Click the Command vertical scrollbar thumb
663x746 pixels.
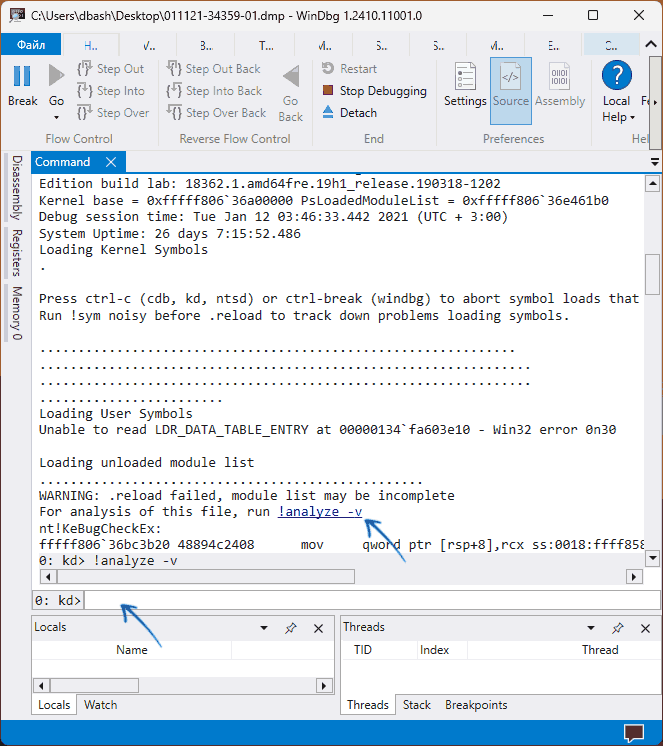pos(653,275)
